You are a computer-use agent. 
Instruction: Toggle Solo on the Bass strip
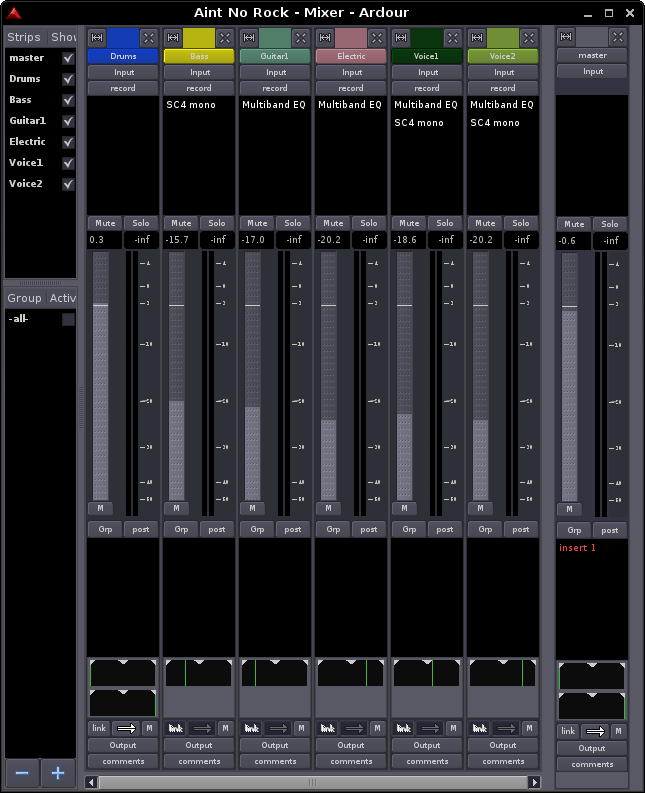tap(217, 223)
